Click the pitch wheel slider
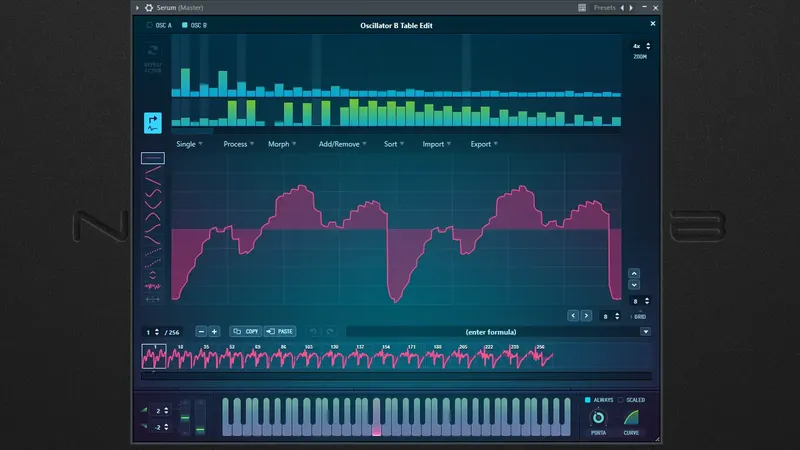The image size is (800, 450). 185,417
